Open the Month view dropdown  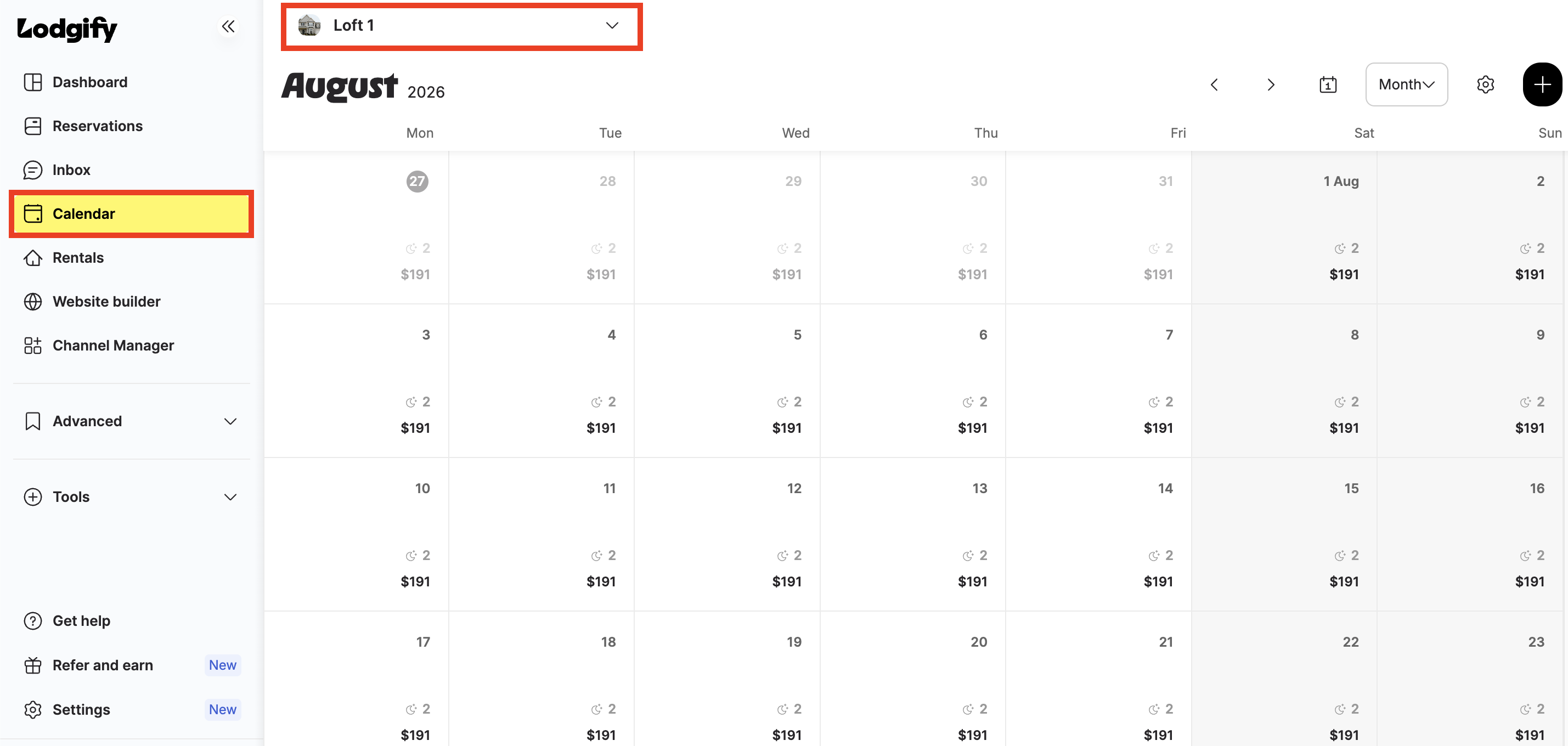[1406, 84]
